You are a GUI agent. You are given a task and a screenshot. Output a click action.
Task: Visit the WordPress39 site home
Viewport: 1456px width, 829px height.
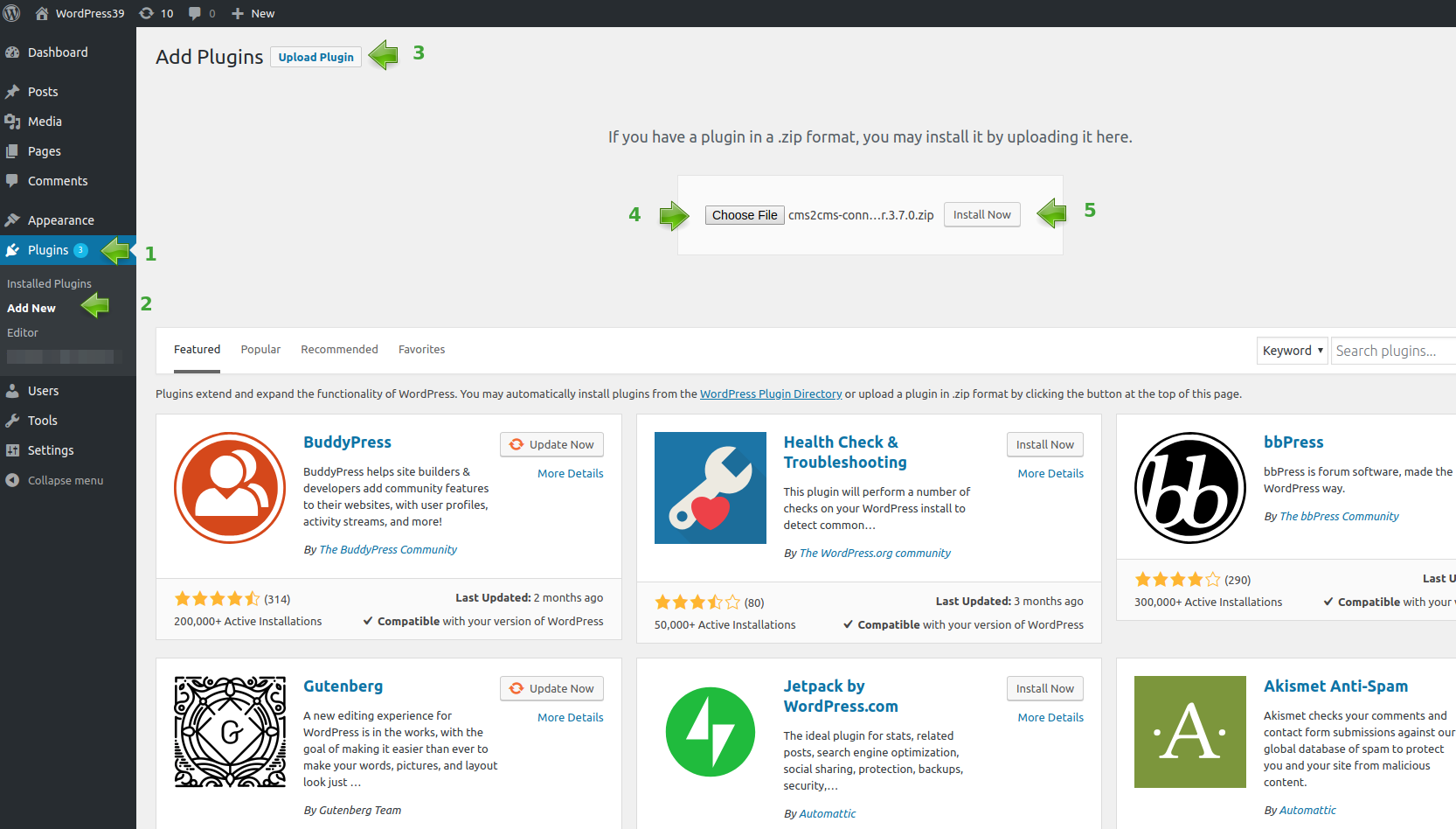[80, 13]
